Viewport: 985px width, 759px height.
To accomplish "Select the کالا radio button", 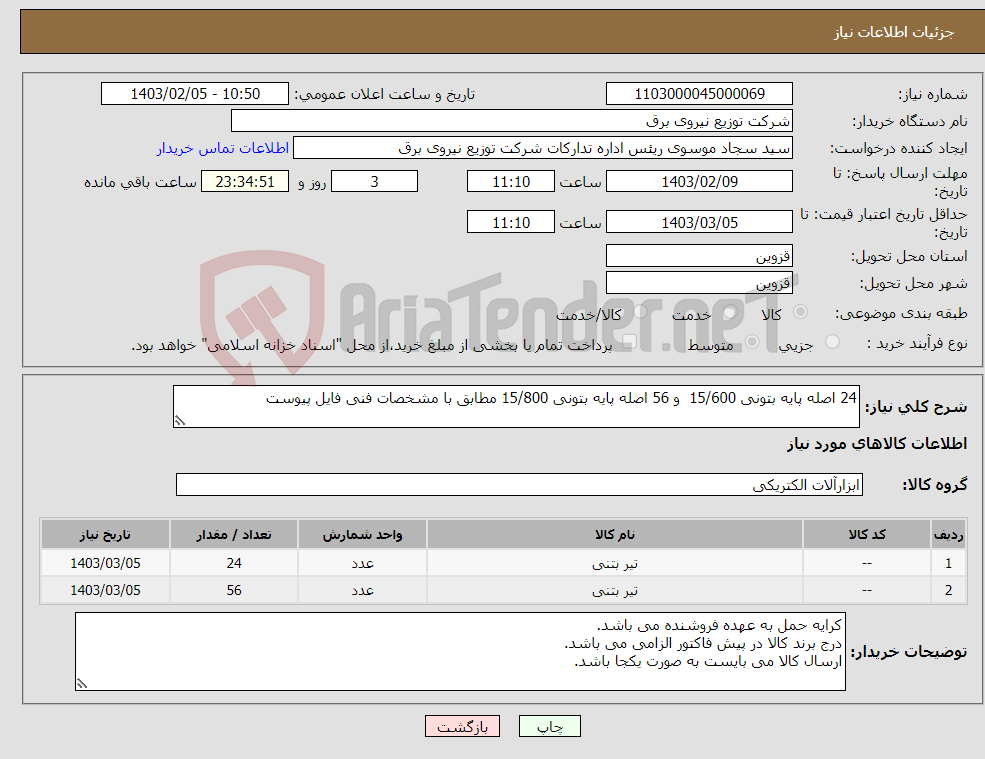I will [x=800, y=312].
